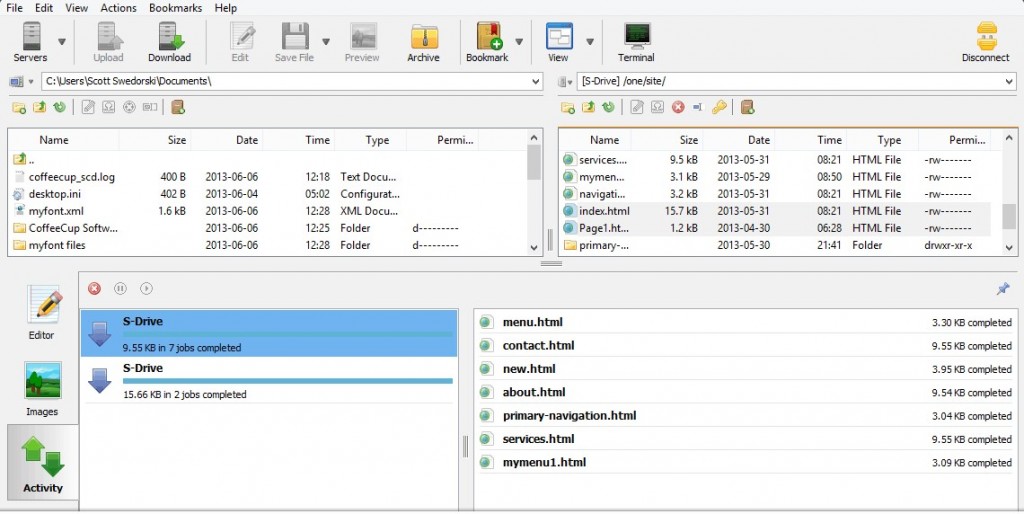Viewport: 1024px width, 514px height.
Task: Click the Download toolbar button
Action: [x=169, y=42]
